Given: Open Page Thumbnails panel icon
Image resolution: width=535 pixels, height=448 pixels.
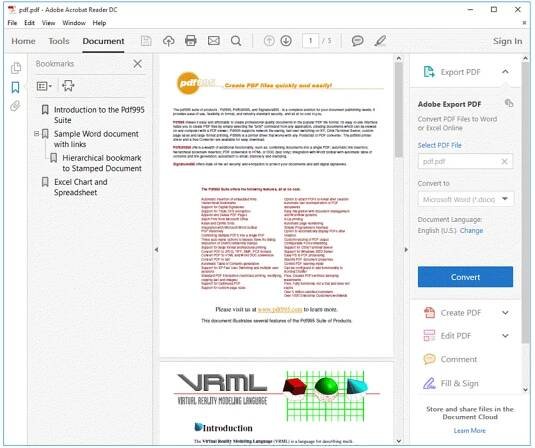Looking at the screenshot, I should click(x=16, y=68).
